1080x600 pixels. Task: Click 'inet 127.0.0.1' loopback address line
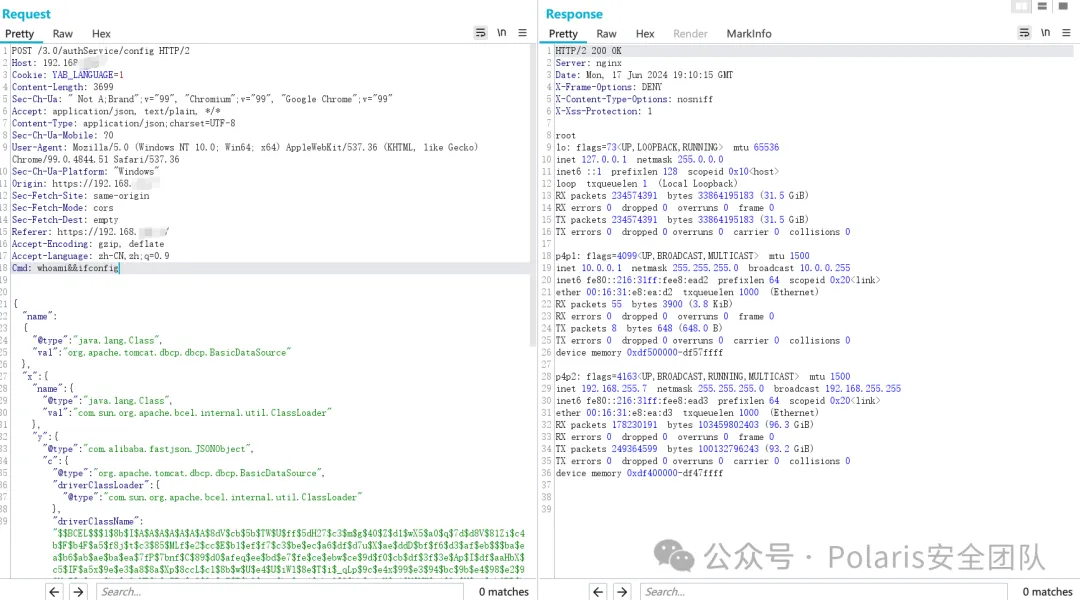(639, 159)
